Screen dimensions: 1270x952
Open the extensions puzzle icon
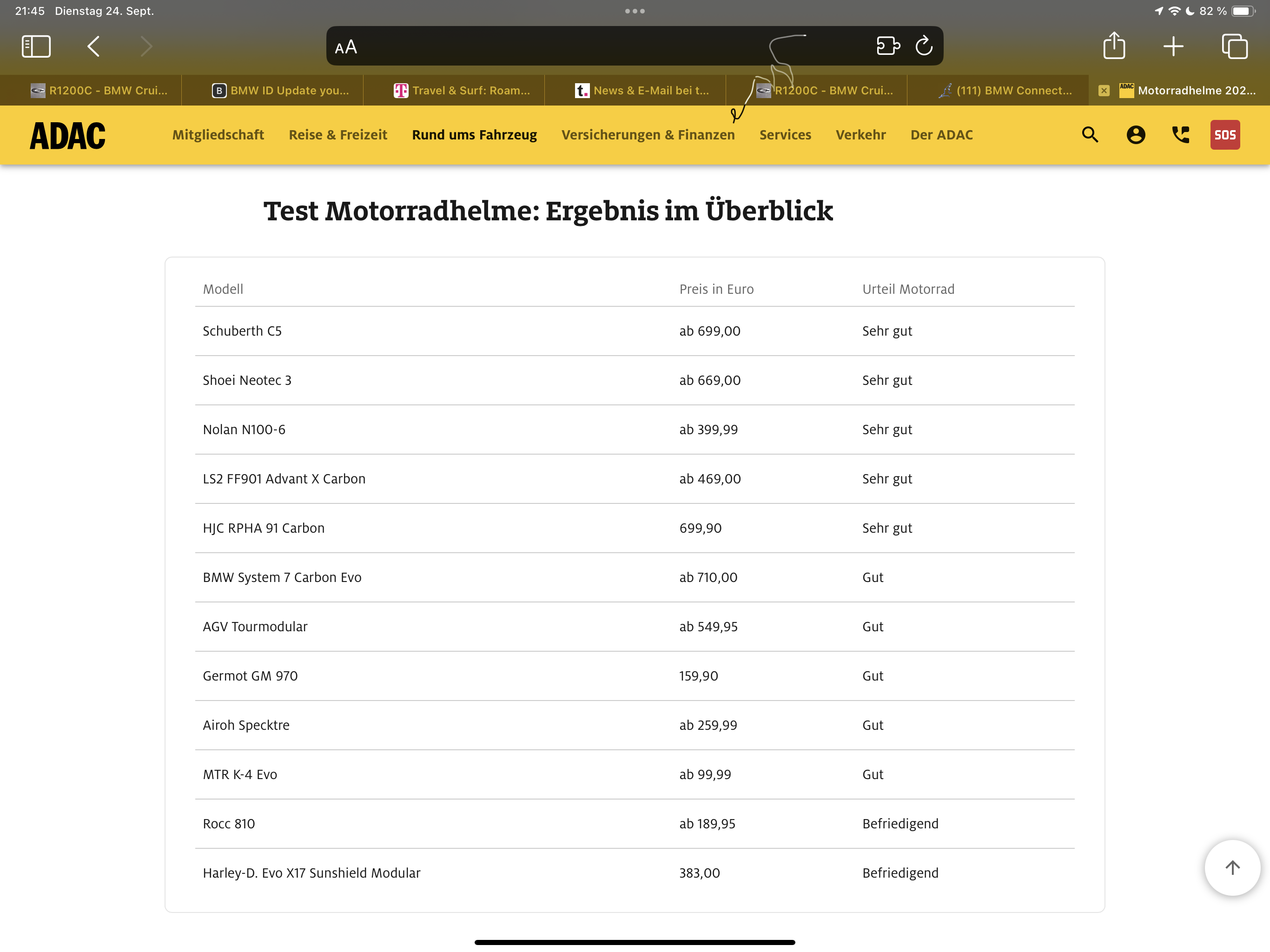[x=887, y=46]
